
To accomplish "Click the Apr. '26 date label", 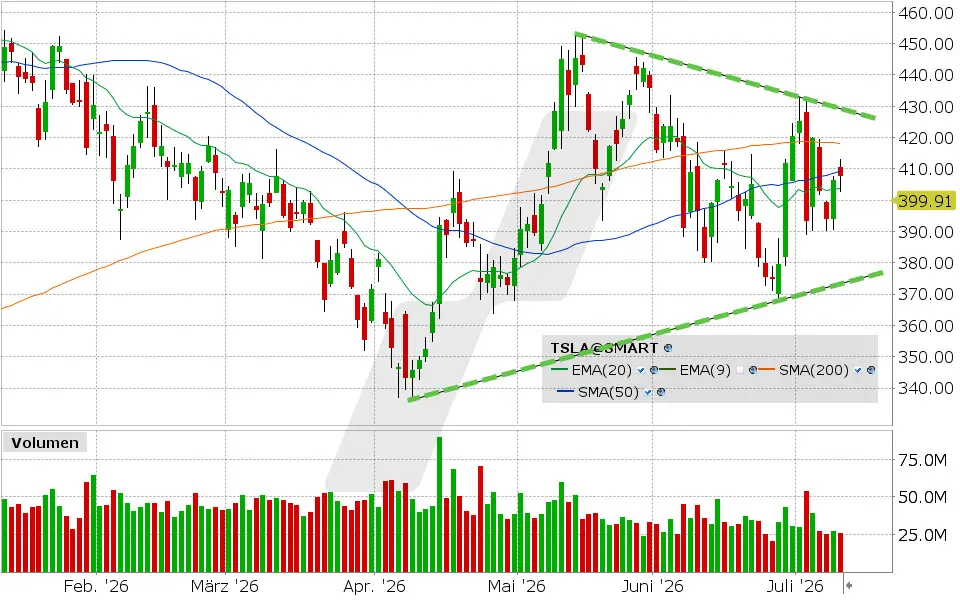I will [x=374, y=586].
